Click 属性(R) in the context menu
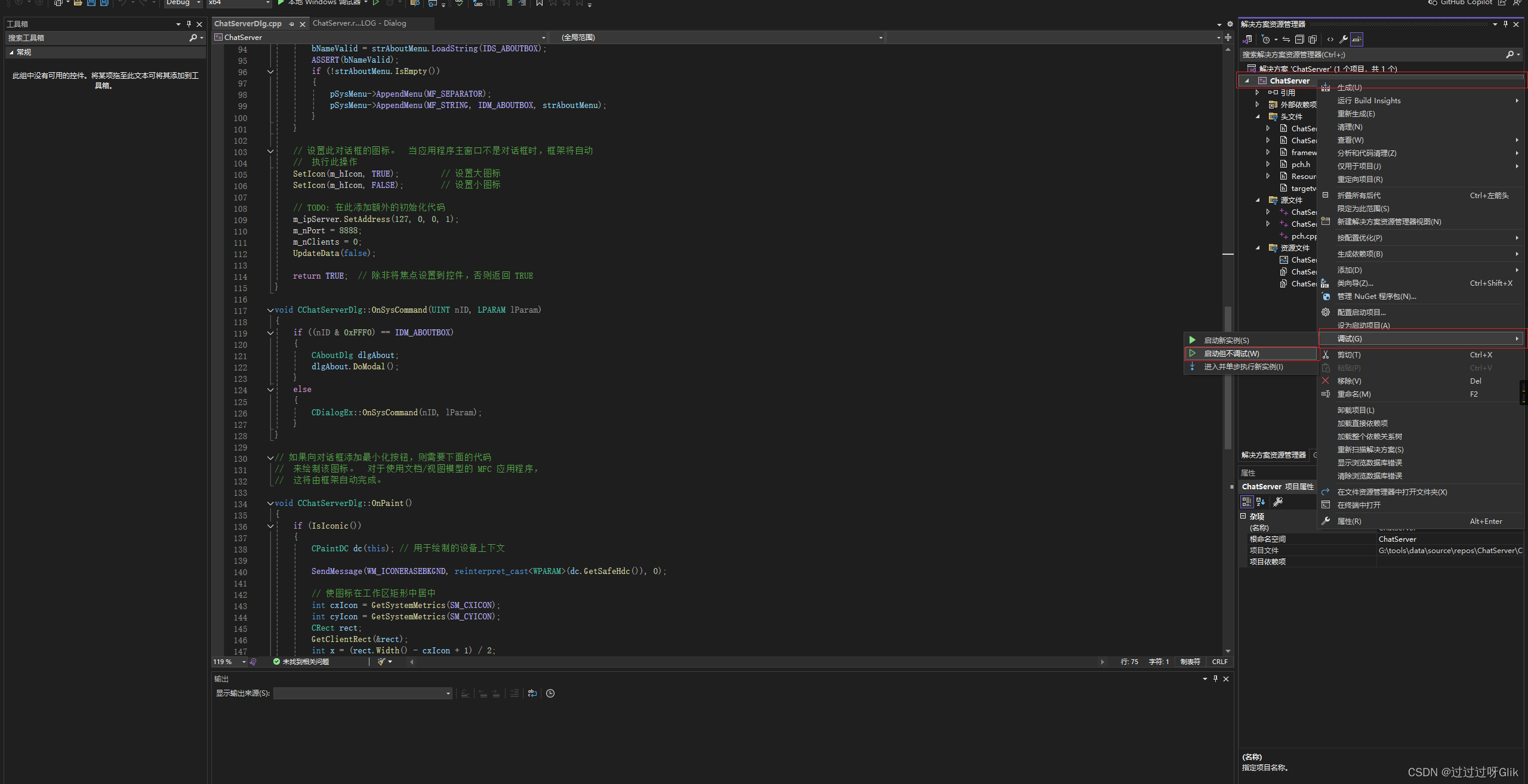 1349,521
